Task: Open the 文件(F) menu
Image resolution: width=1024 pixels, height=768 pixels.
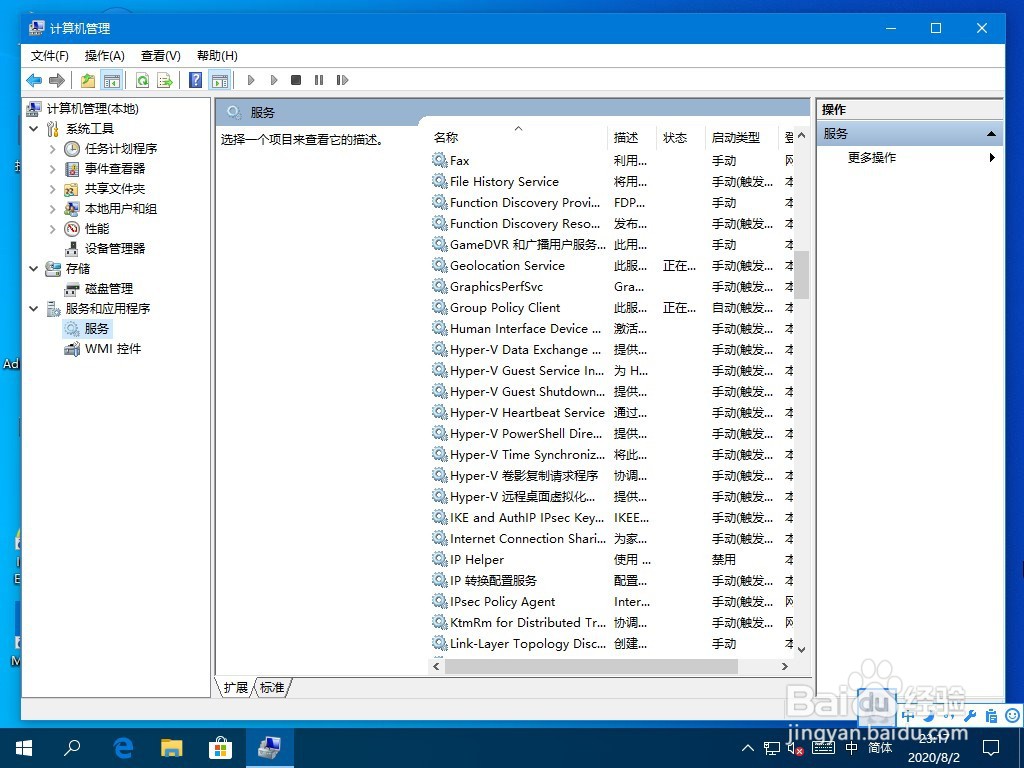Action: point(50,56)
